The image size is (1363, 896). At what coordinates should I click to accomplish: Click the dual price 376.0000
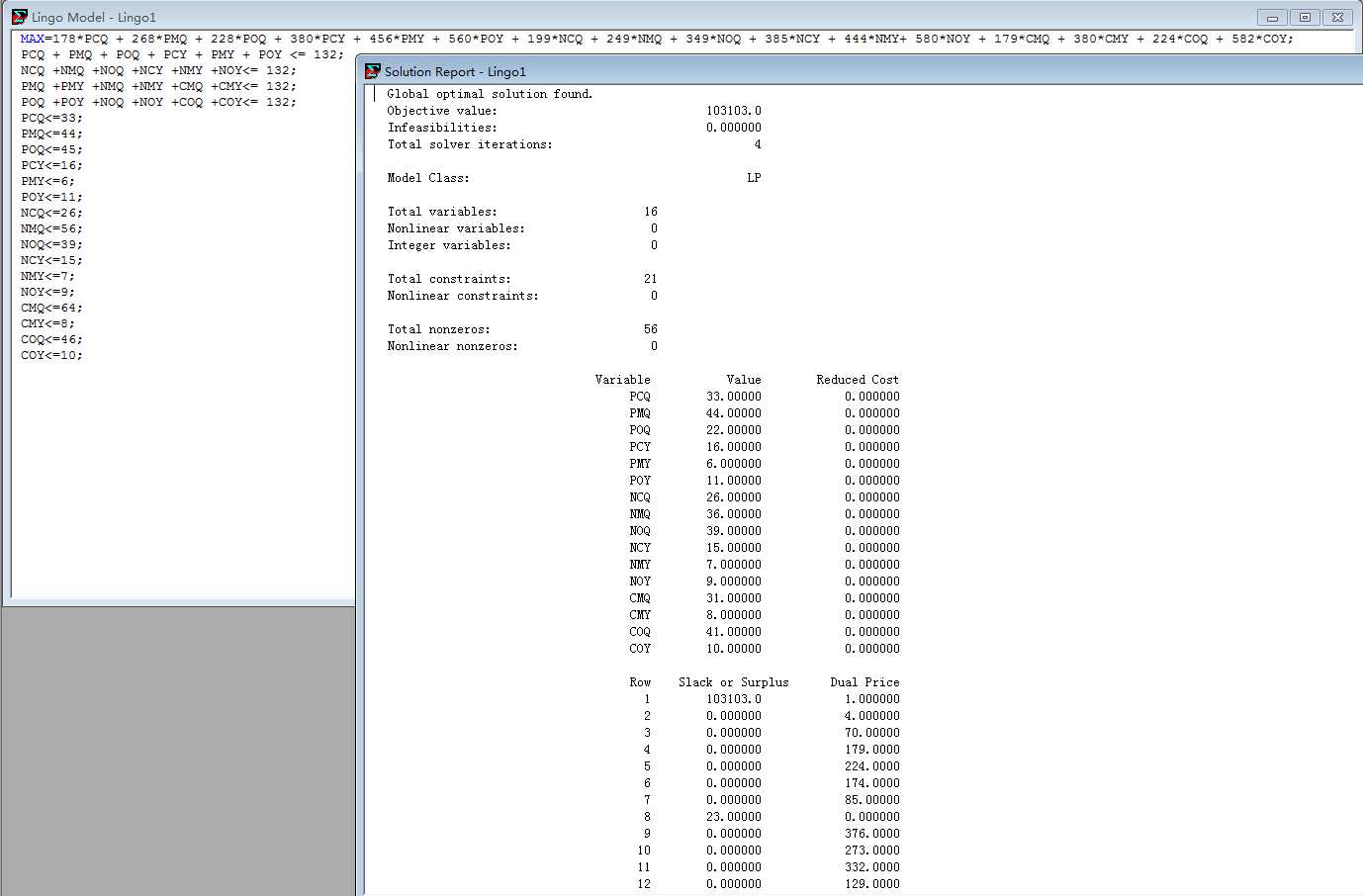[x=872, y=834]
